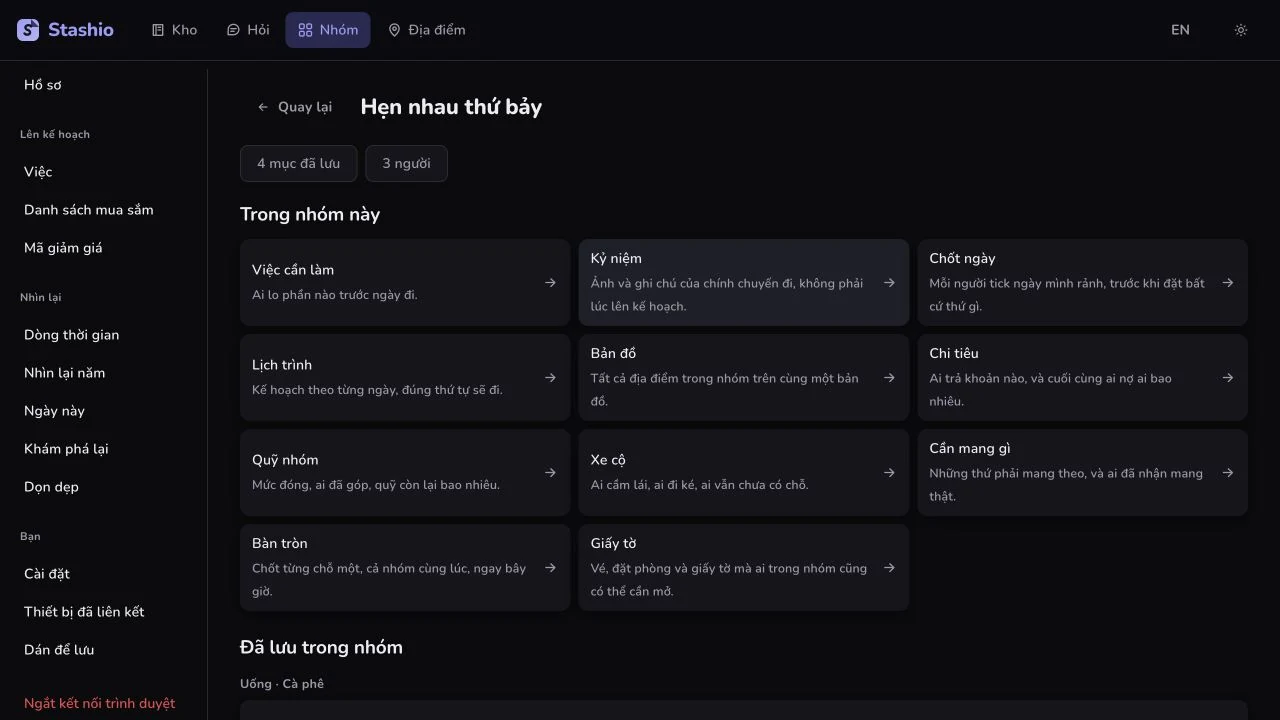The image size is (1280, 720).
Task: Click the Ngắt kết nối trình duyệt link
Action: point(100,703)
